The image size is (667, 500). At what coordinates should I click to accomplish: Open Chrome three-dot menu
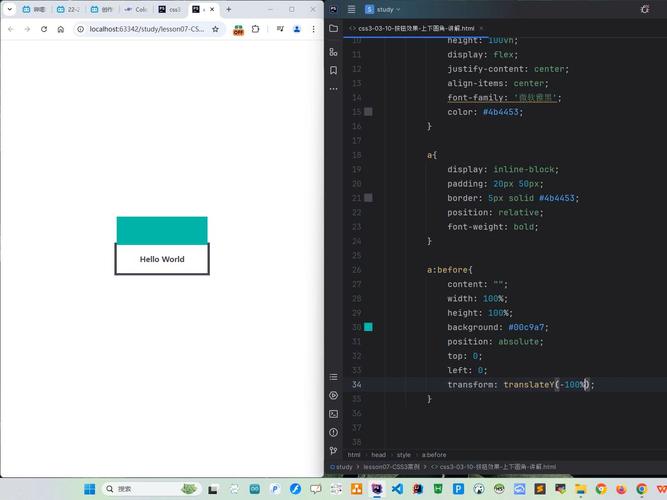coord(314,29)
